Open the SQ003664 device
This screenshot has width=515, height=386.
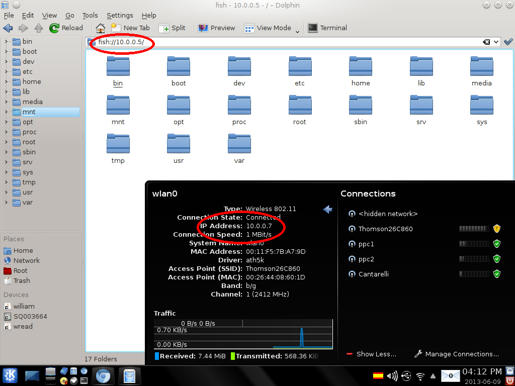tap(25, 316)
